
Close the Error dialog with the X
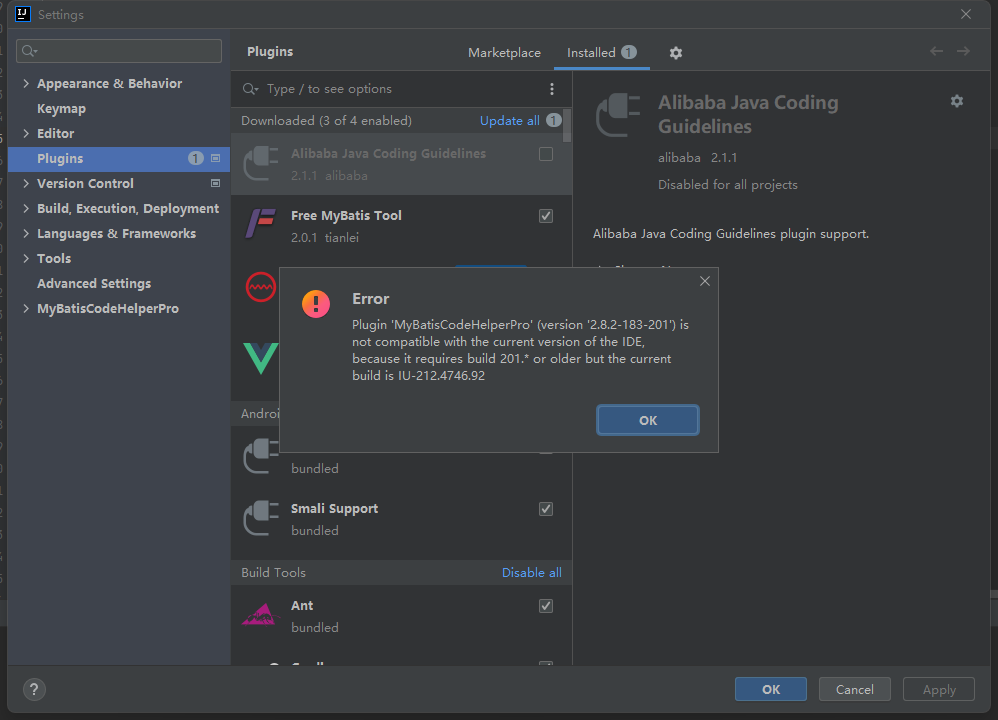(705, 281)
